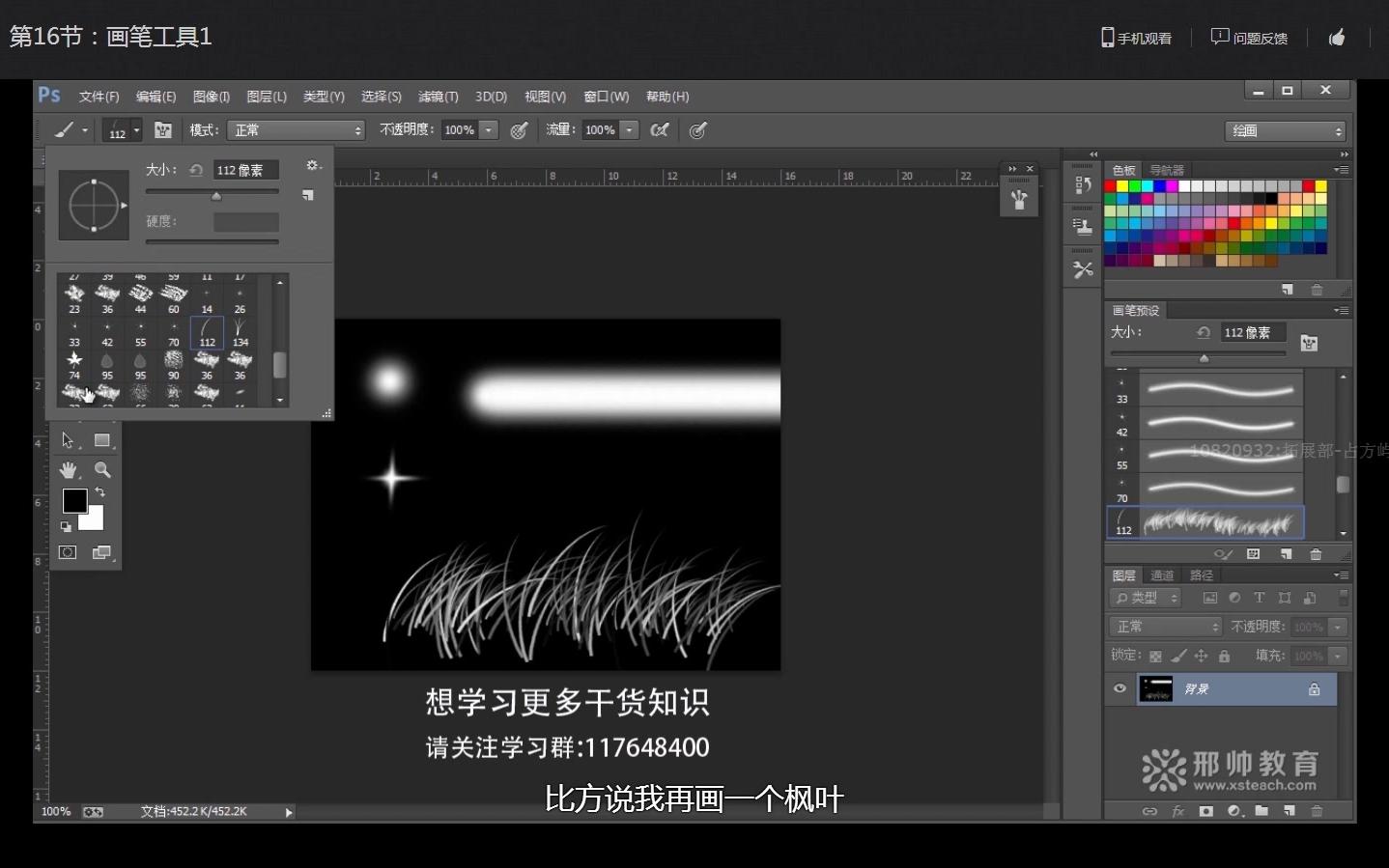Viewport: 1389px width, 868px height.
Task: Filter layers by type layers
Action: (x=1260, y=598)
